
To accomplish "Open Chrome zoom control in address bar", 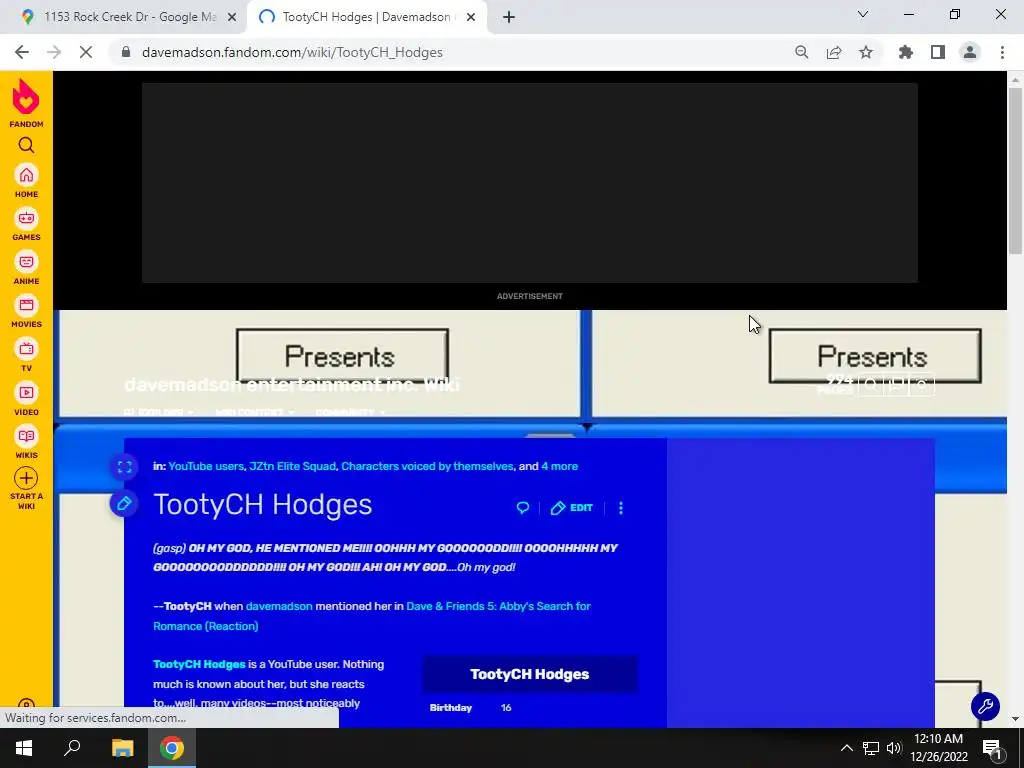I will pos(801,52).
